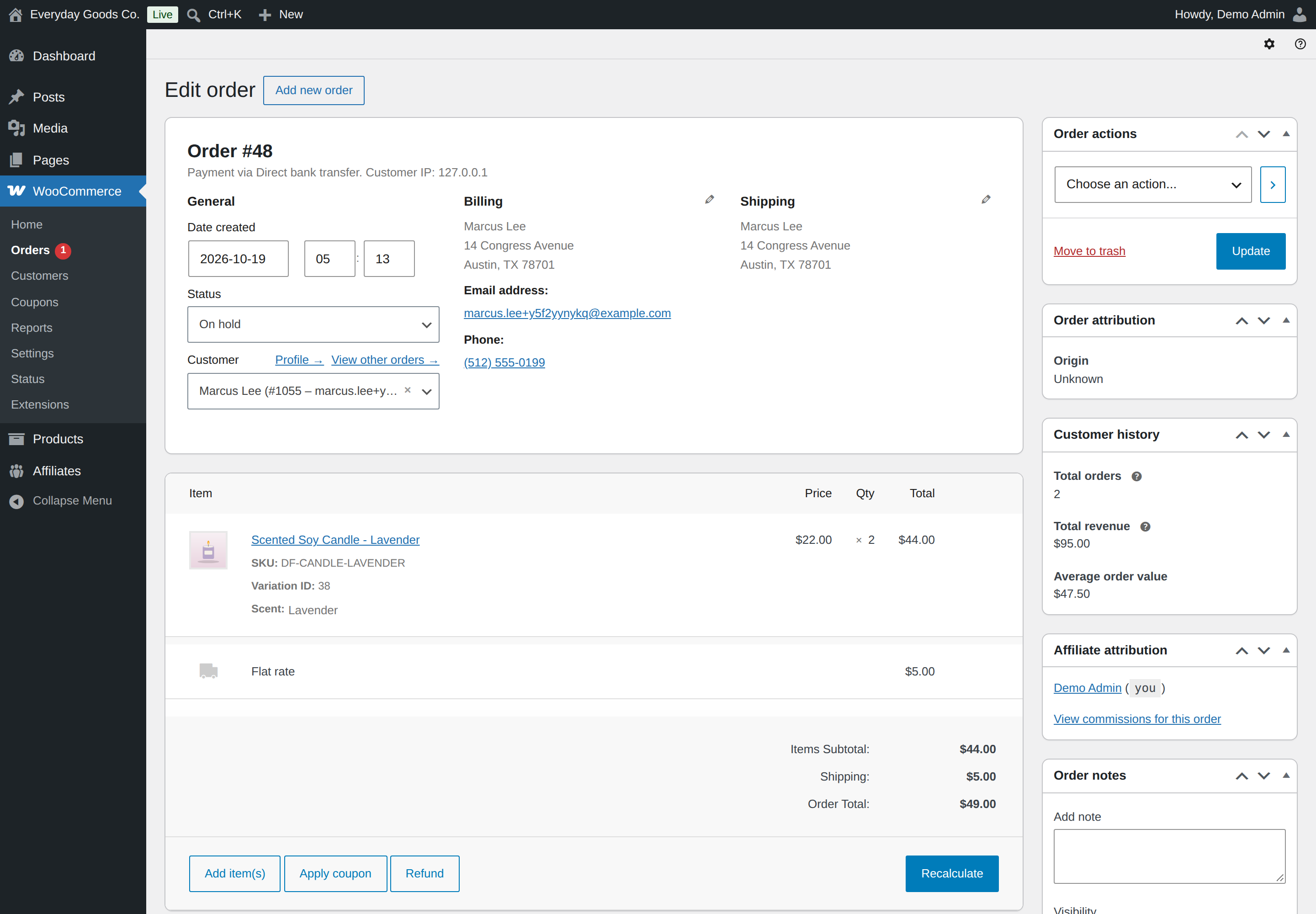
Task: Click the Total revenue help tooltip icon
Action: pyautogui.click(x=1145, y=527)
